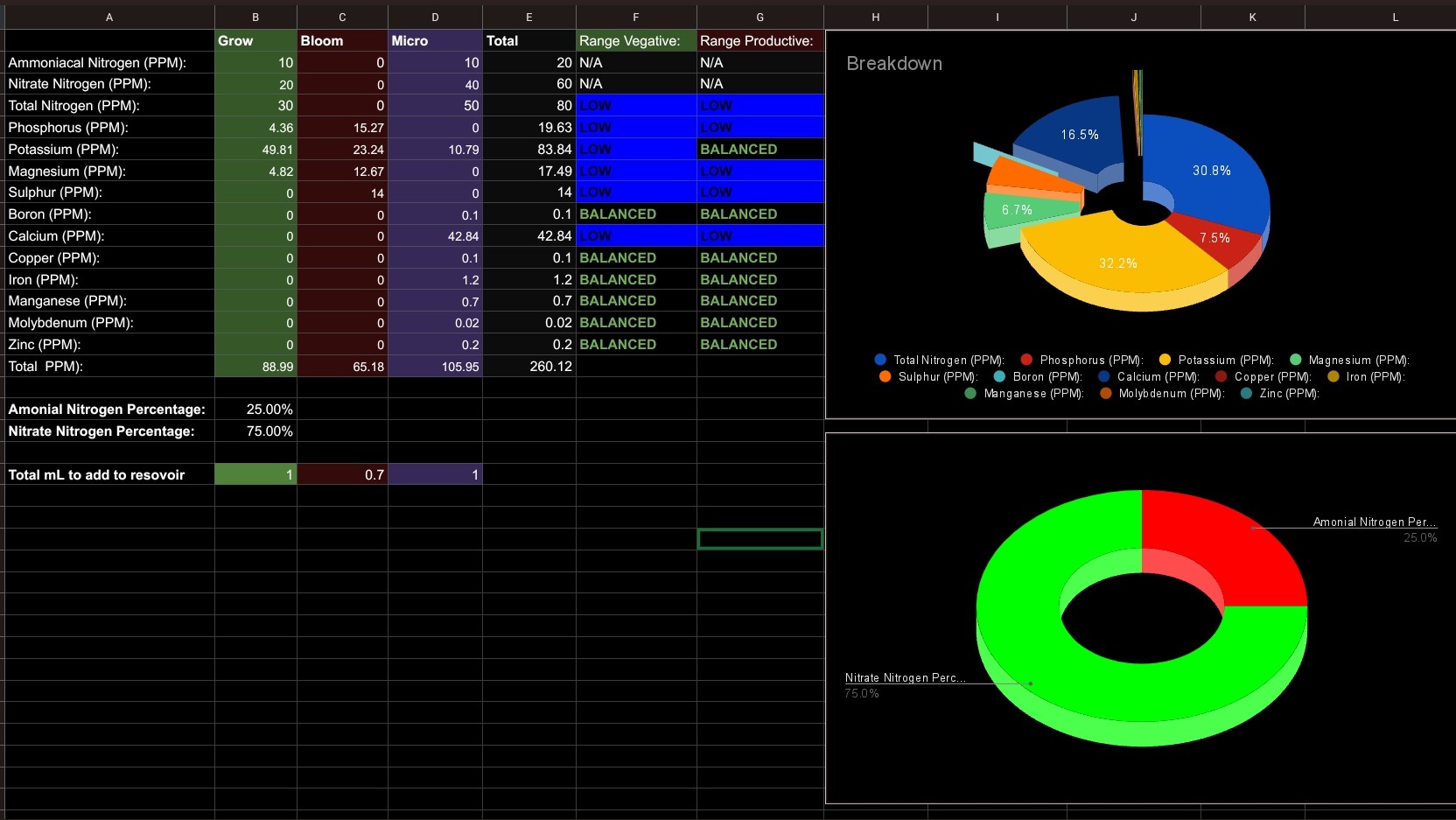Screen dimensions: 1456x820
Task: Click the Breakdown chart title
Action: (x=894, y=64)
